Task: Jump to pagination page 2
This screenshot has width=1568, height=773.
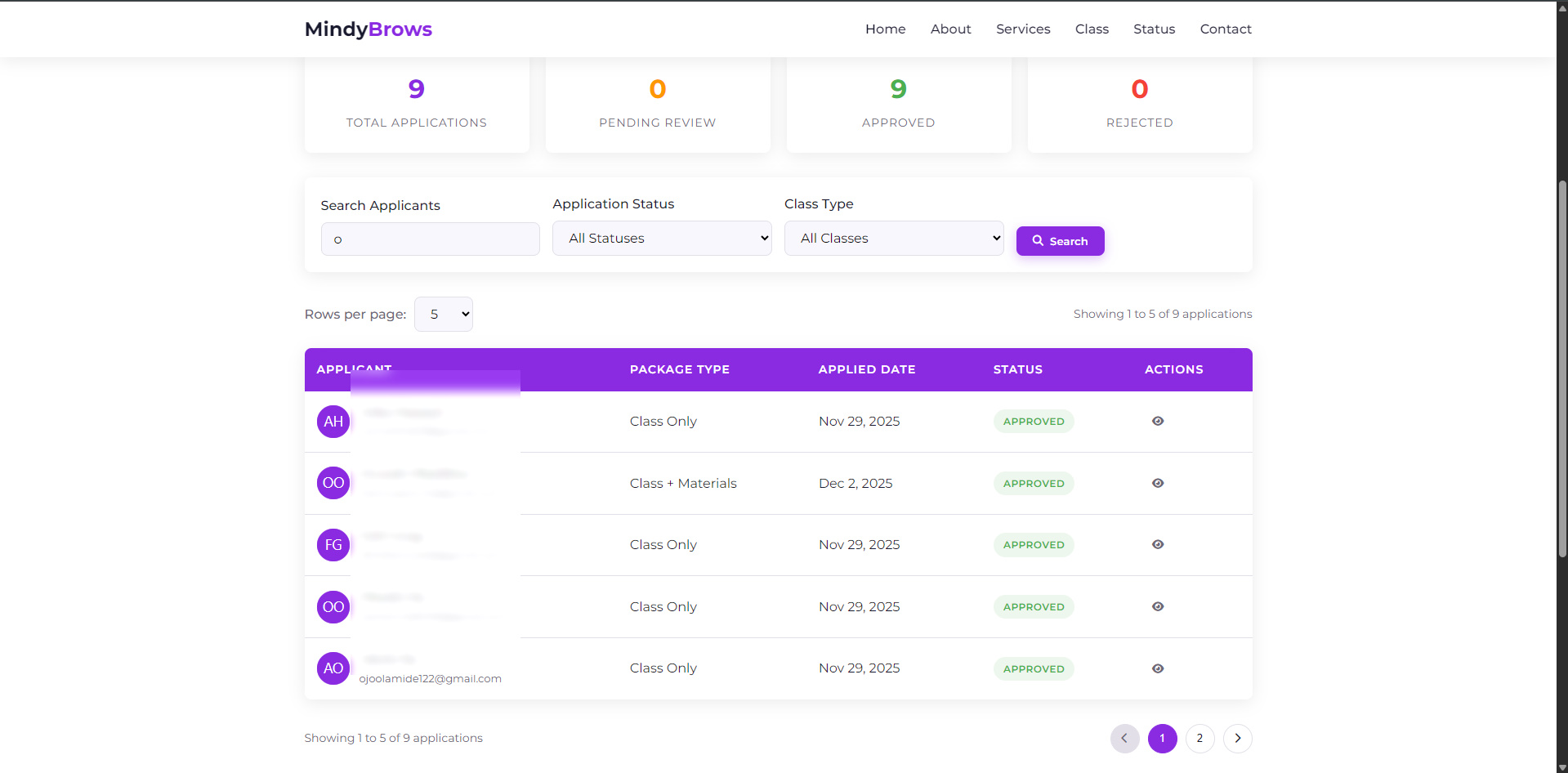Action: tap(1199, 739)
